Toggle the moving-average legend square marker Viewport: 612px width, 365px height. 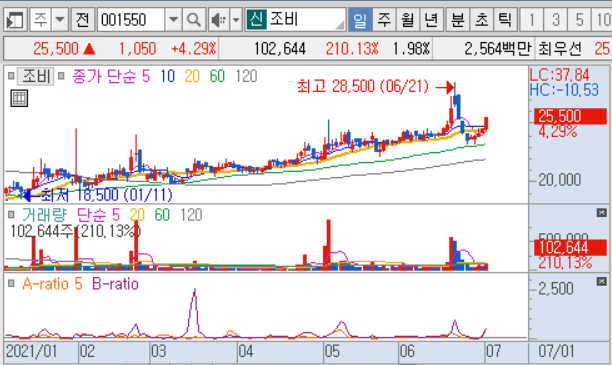coord(61,76)
